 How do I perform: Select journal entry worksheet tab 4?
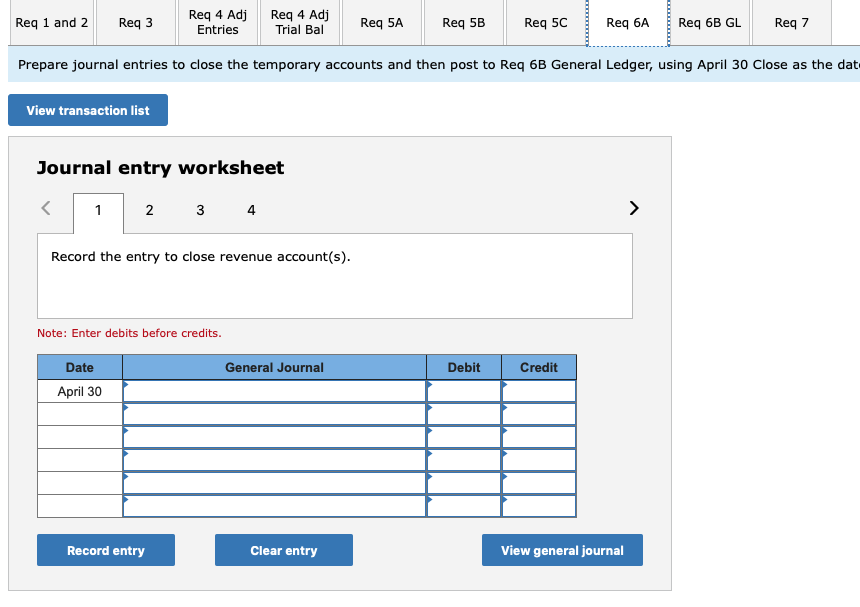tap(251, 211)
